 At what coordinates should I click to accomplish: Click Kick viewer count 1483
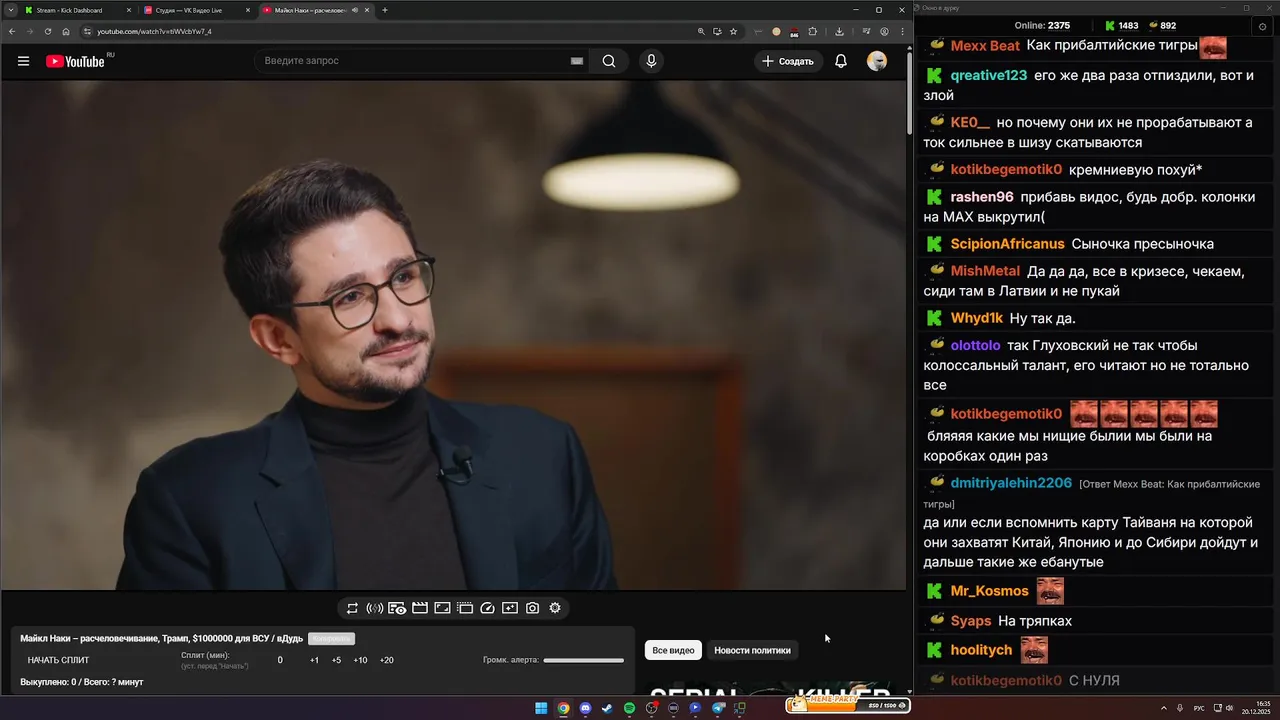(x=1121, y=26)
